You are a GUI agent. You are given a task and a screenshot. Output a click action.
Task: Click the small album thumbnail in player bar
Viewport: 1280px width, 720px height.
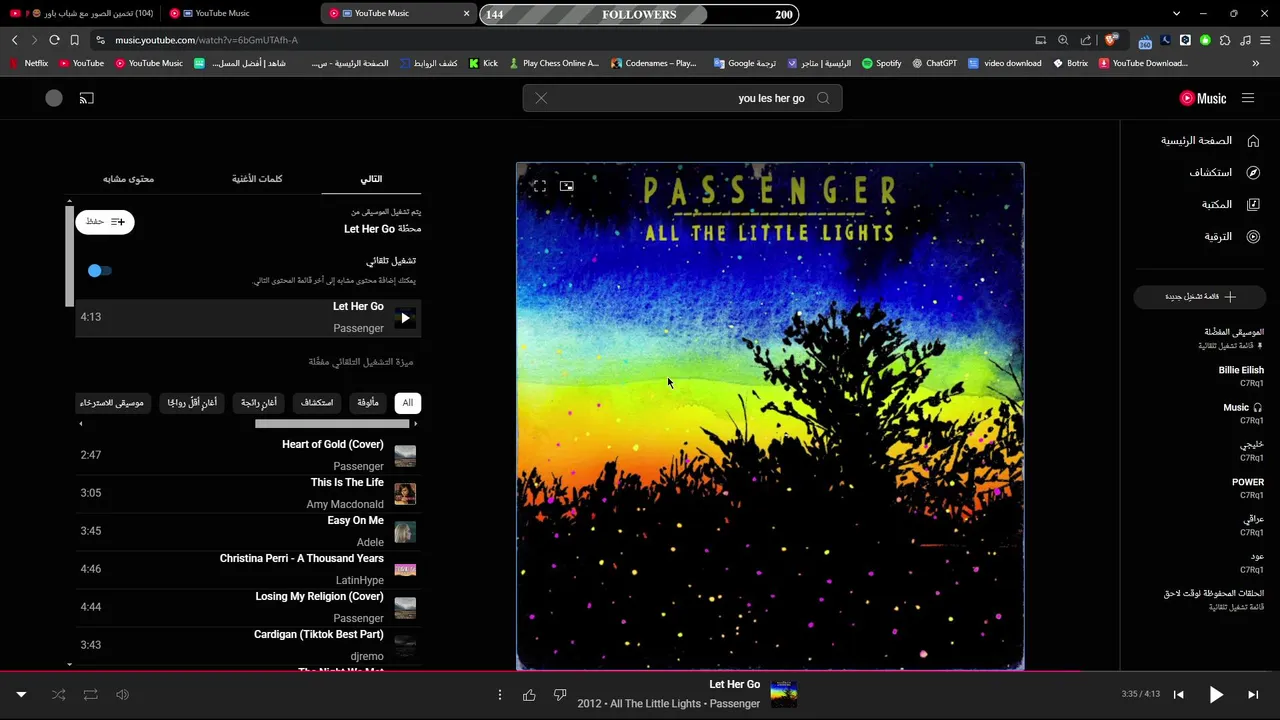pyautogui.click(x=784, y=695)
